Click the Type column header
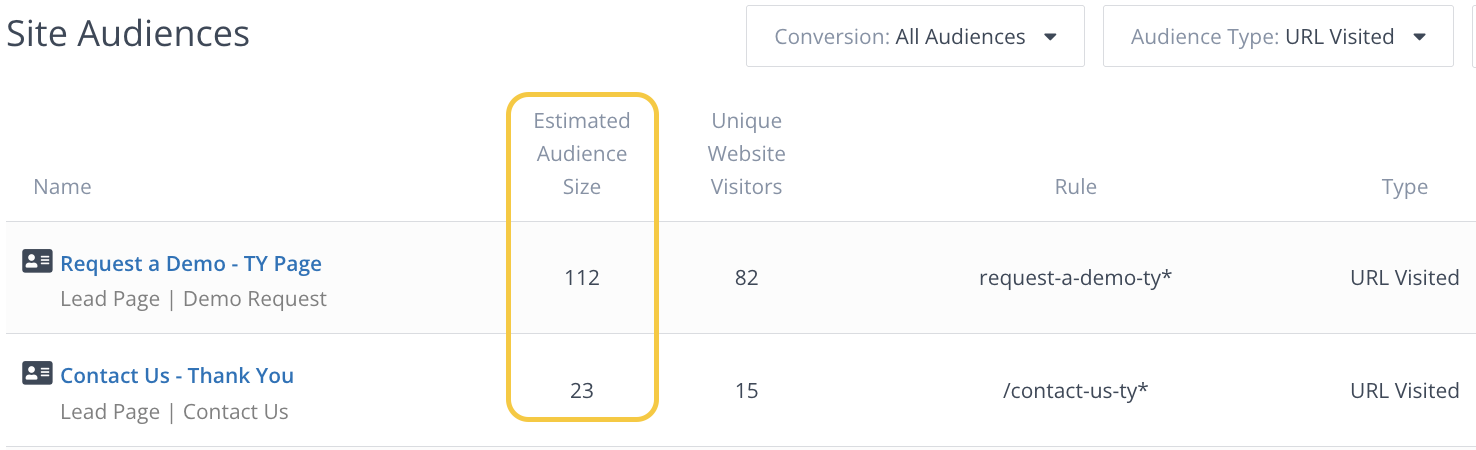Image resolution: width=1476 pixels, height=450 pixels. 1404,187
